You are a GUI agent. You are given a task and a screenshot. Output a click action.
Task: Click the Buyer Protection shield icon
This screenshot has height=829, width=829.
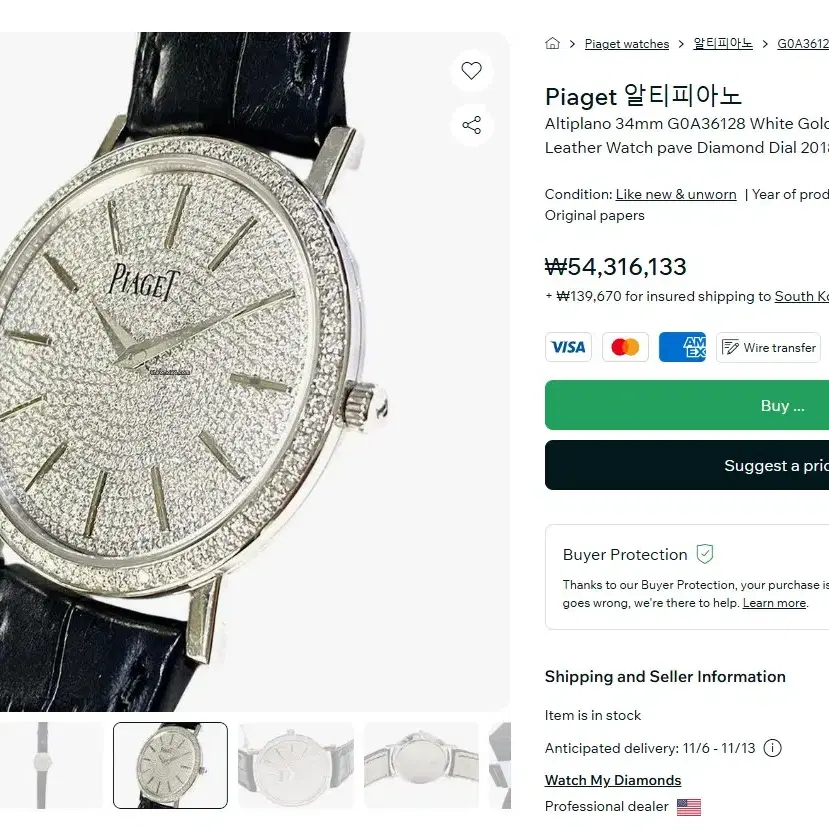click(705, 554)
